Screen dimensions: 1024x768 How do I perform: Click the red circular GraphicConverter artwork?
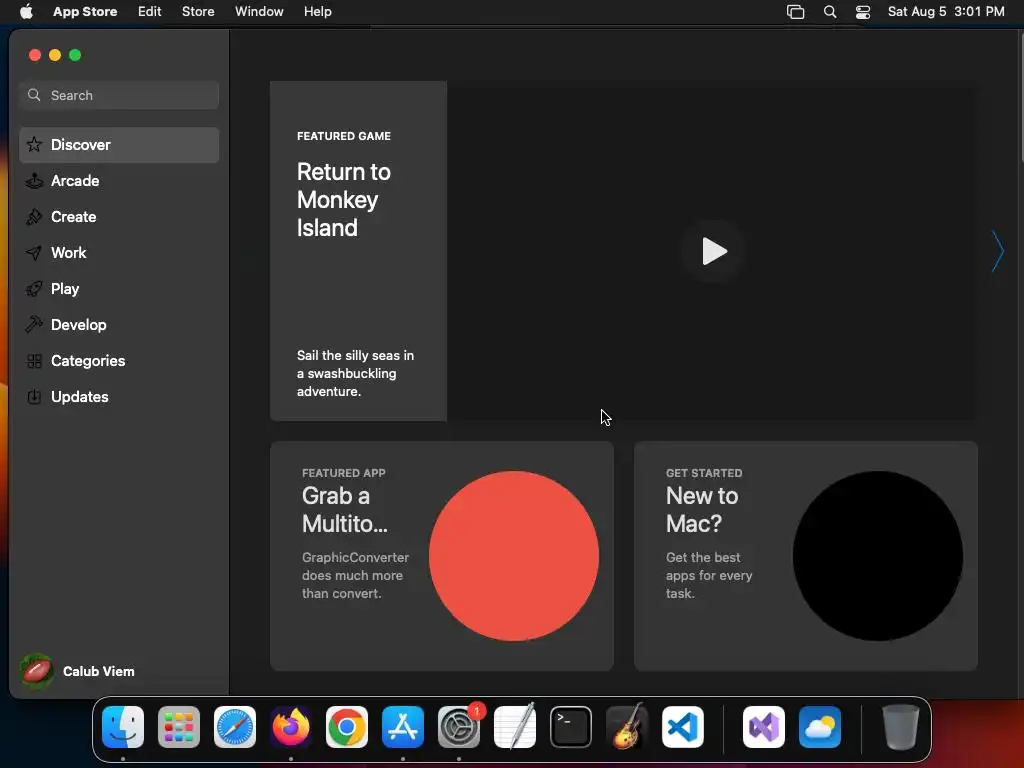514,556
